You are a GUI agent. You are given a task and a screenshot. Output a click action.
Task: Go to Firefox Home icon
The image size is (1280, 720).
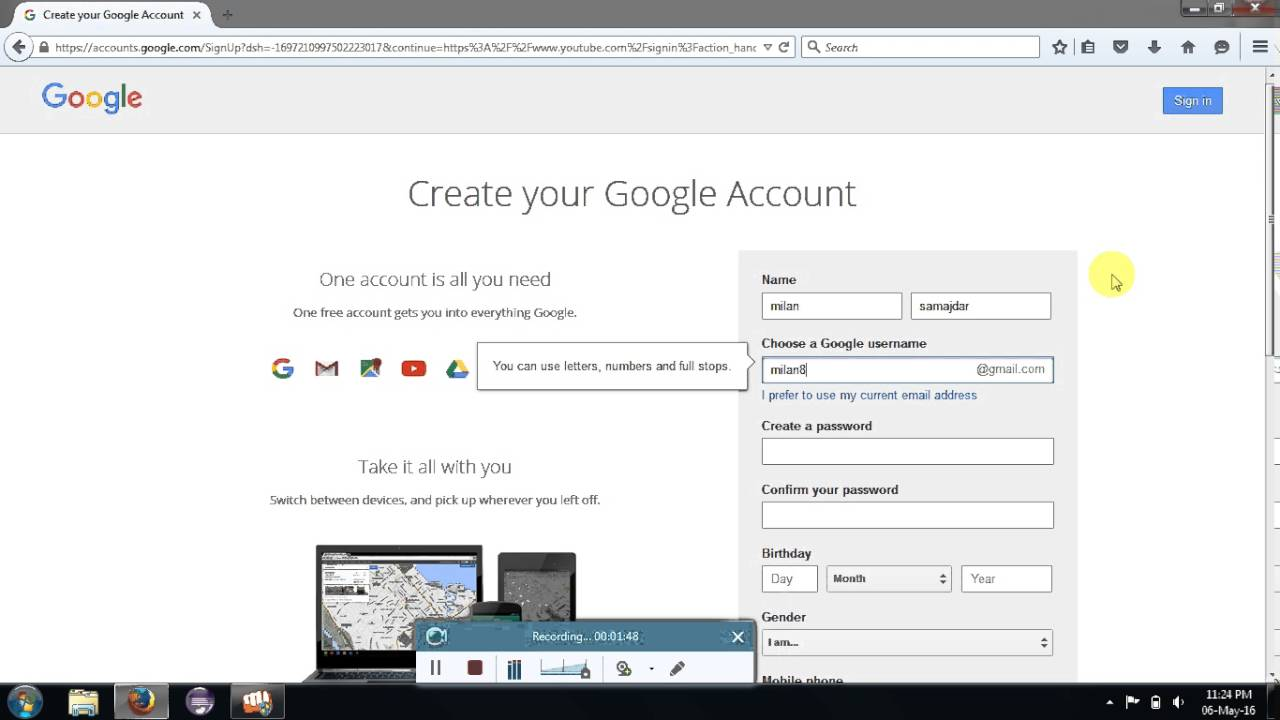click(x=1188, y=47)
